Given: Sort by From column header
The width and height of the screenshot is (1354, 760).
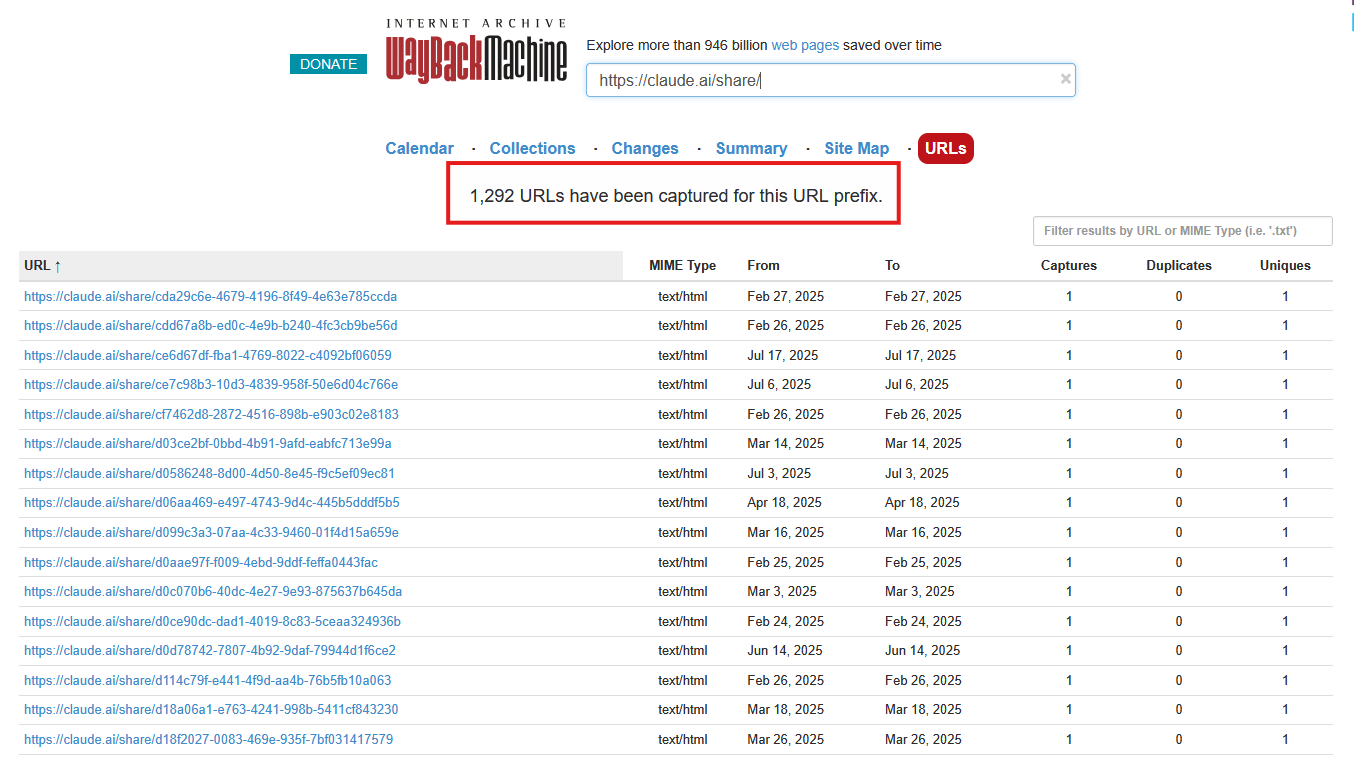Looking at the screenshot, I should (x=763, y=266).
